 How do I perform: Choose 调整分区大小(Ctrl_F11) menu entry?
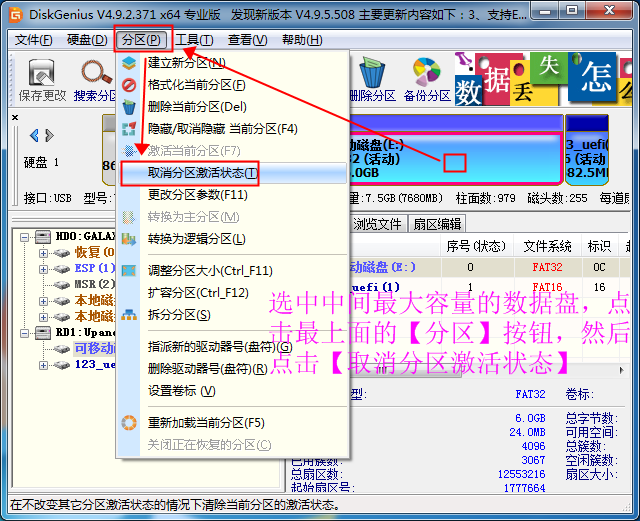point(233,271)
